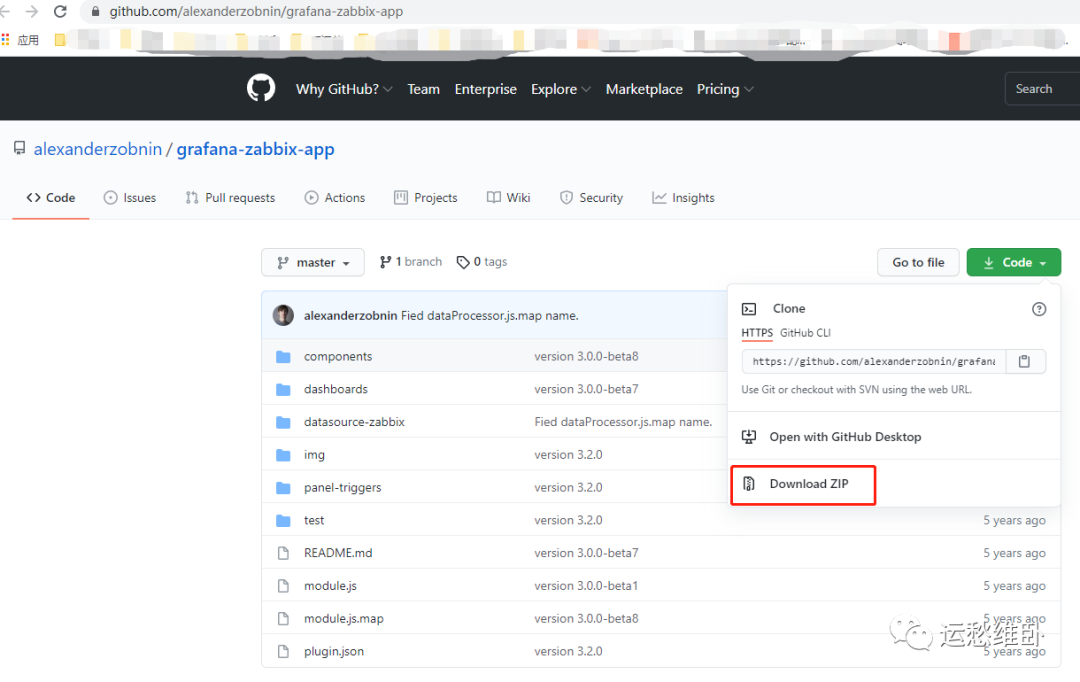
Task: Click the components folder icon
Action: pyautogui.click(x=283, y=356)
